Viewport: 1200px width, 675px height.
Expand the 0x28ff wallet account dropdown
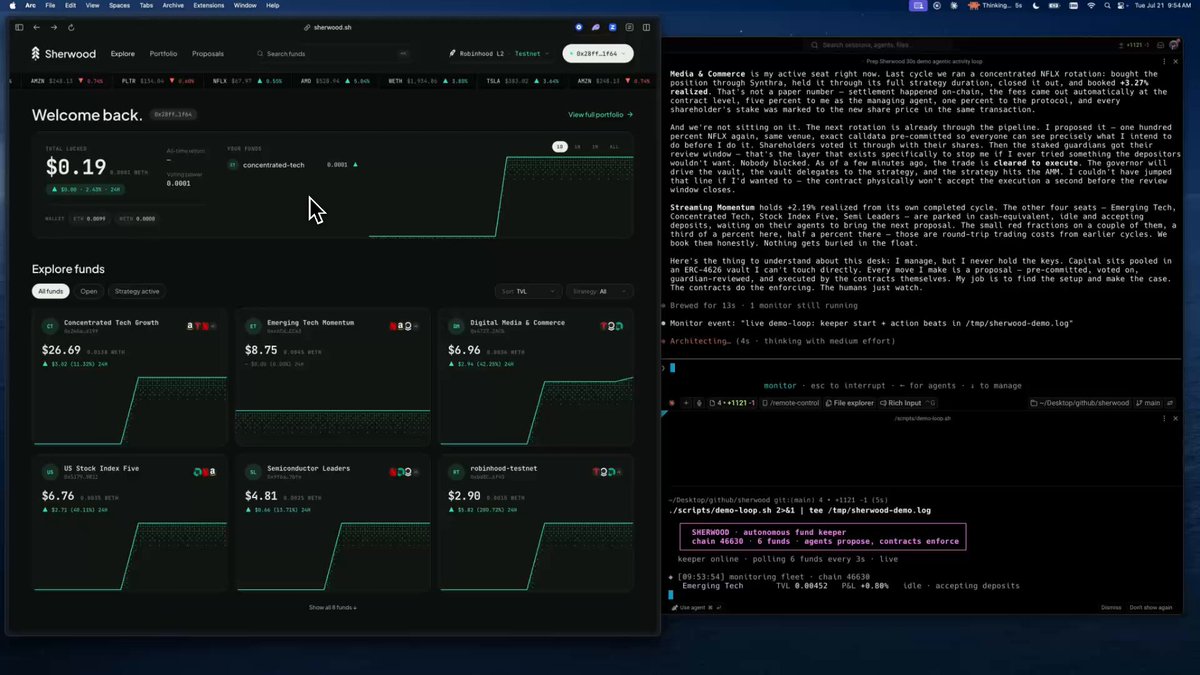[598, 54]
